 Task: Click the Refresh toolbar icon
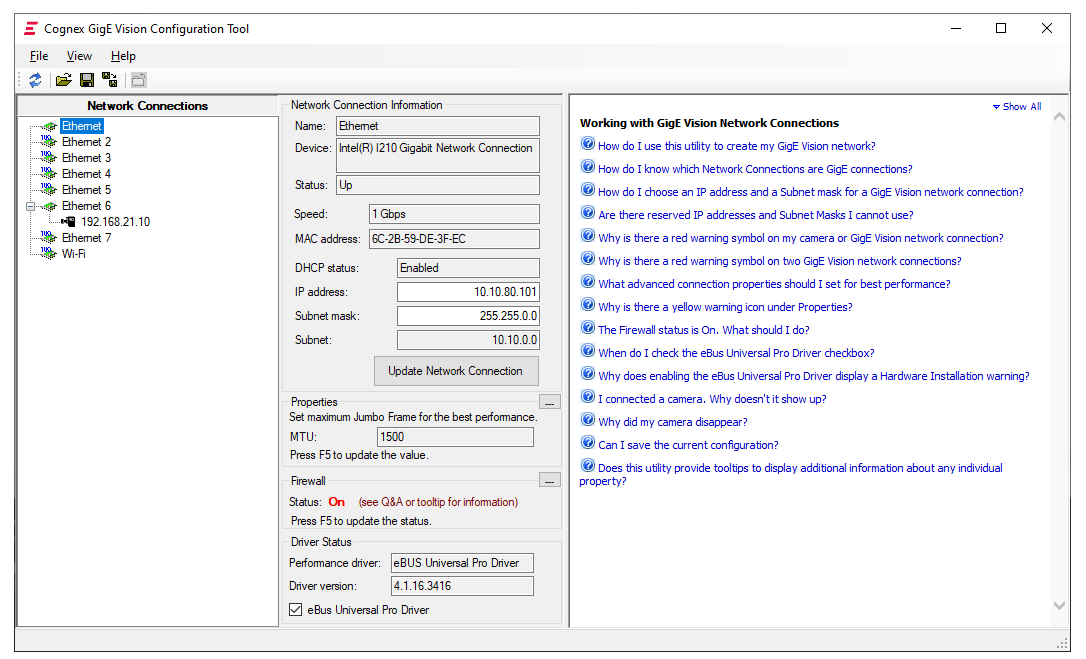(36, 80)
